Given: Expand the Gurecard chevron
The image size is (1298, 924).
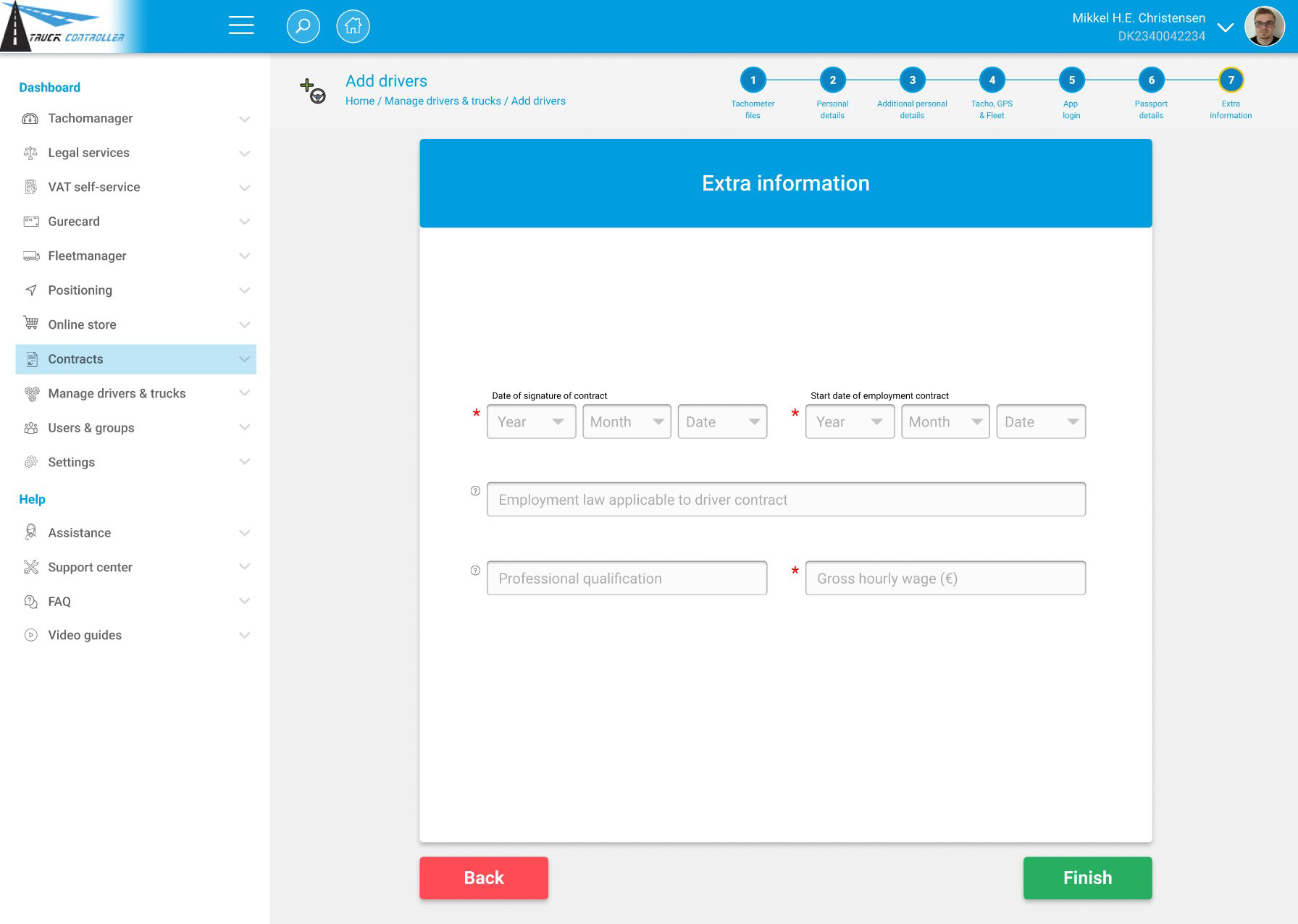Looking at the screenshot, I should (245, 222).
